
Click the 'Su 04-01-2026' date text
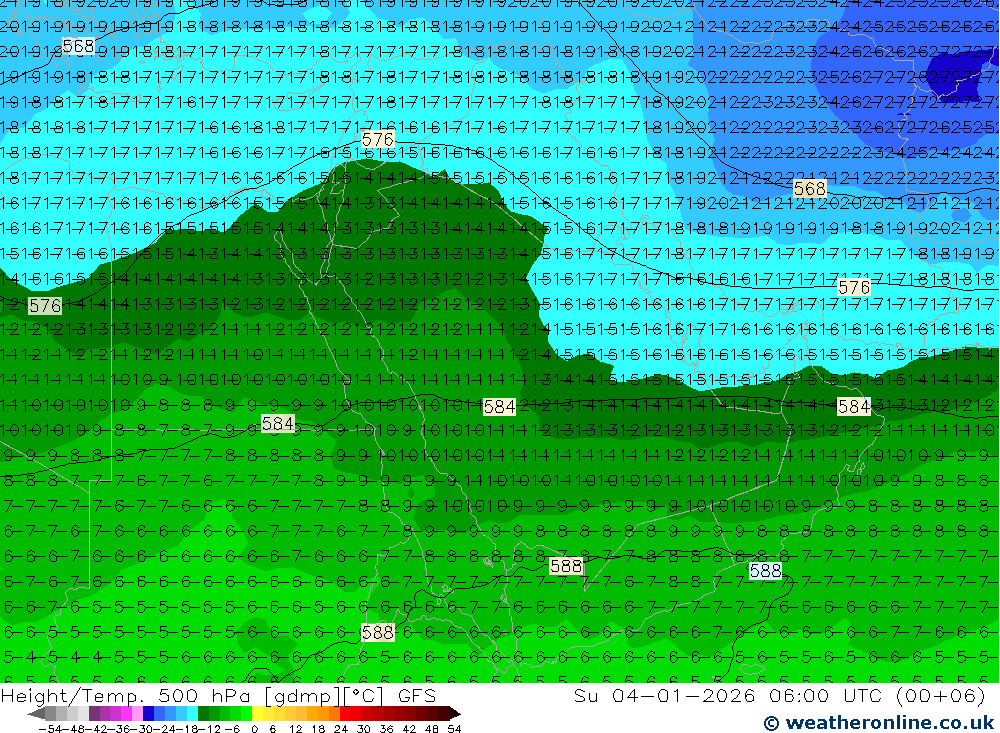[664, 695]
